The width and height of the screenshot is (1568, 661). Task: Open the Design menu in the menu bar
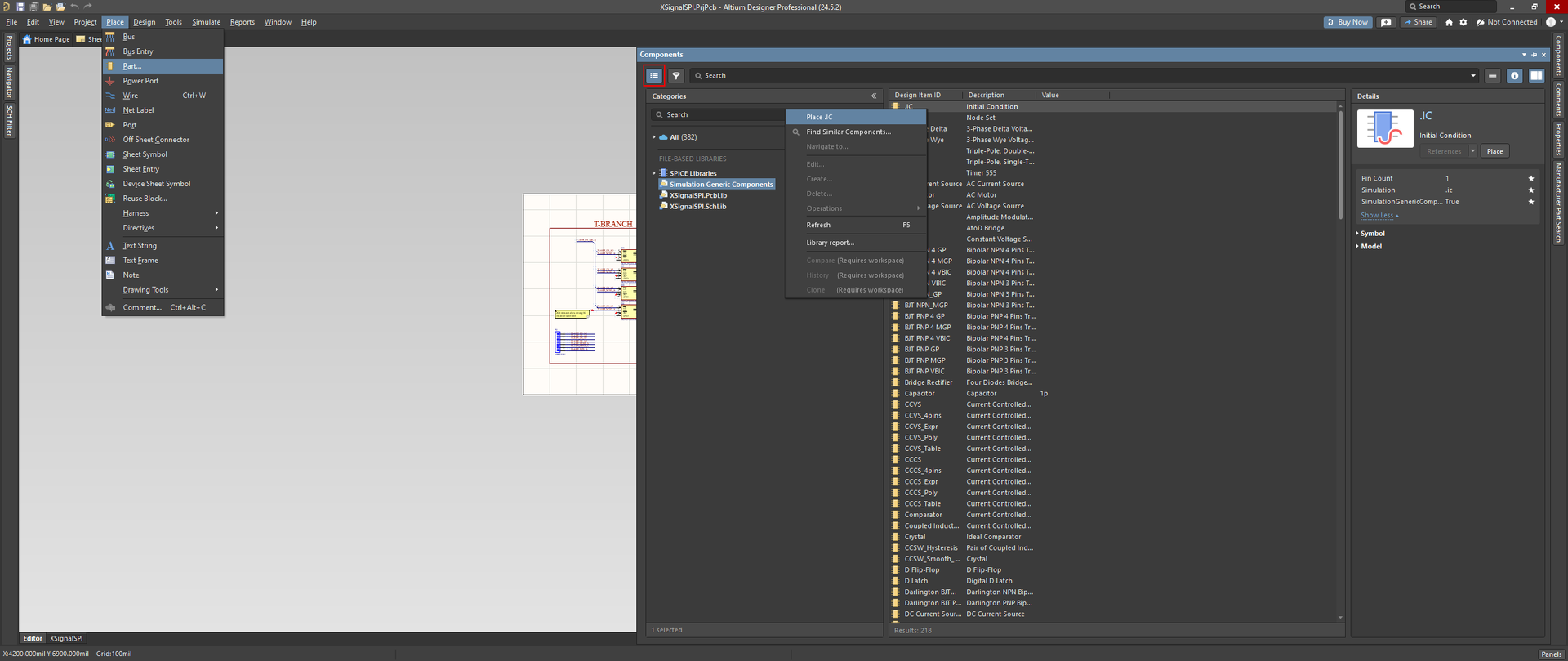(x=145, y=22)
